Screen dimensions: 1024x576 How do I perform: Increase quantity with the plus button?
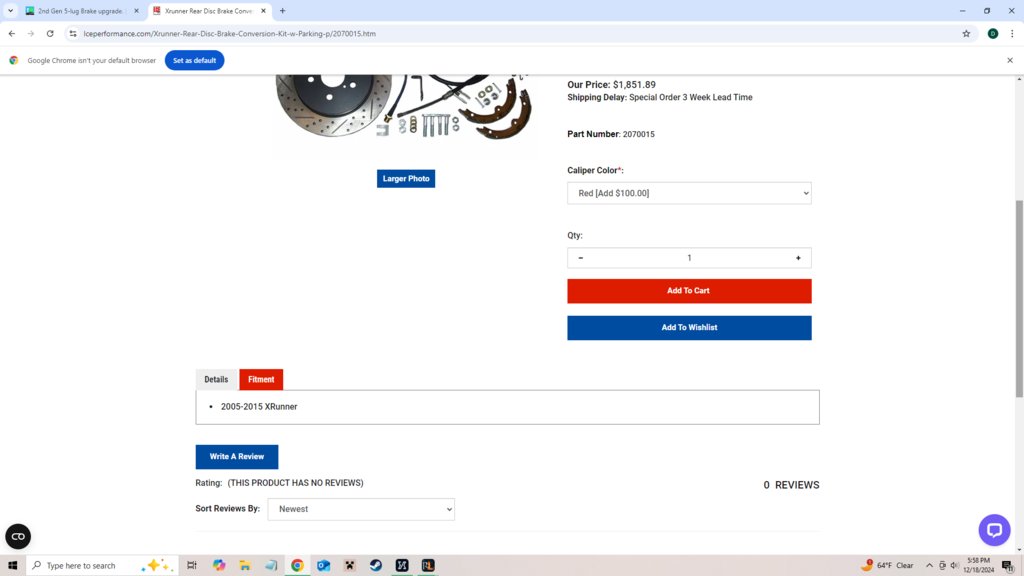point(798,258)
